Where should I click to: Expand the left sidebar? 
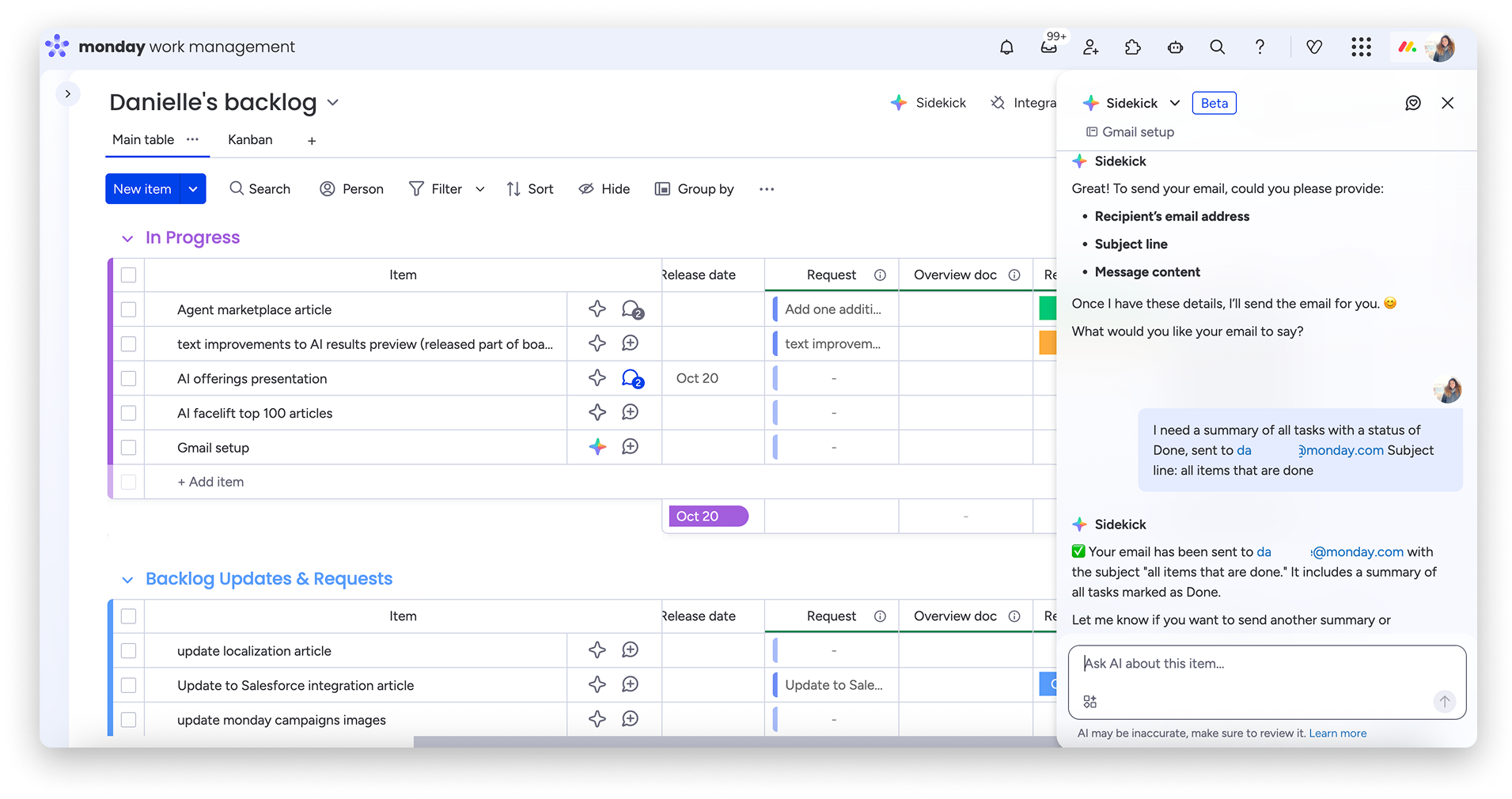point(68,94)
